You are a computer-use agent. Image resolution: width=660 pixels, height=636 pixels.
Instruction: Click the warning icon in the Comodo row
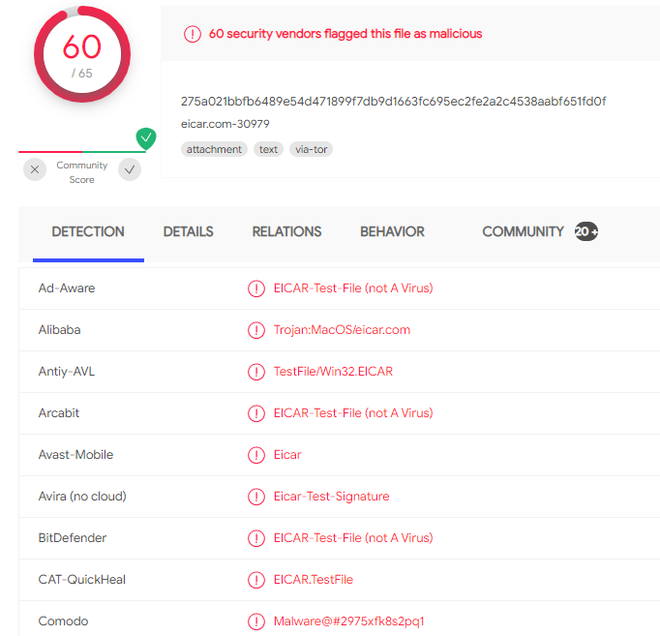tap(256, 621)
